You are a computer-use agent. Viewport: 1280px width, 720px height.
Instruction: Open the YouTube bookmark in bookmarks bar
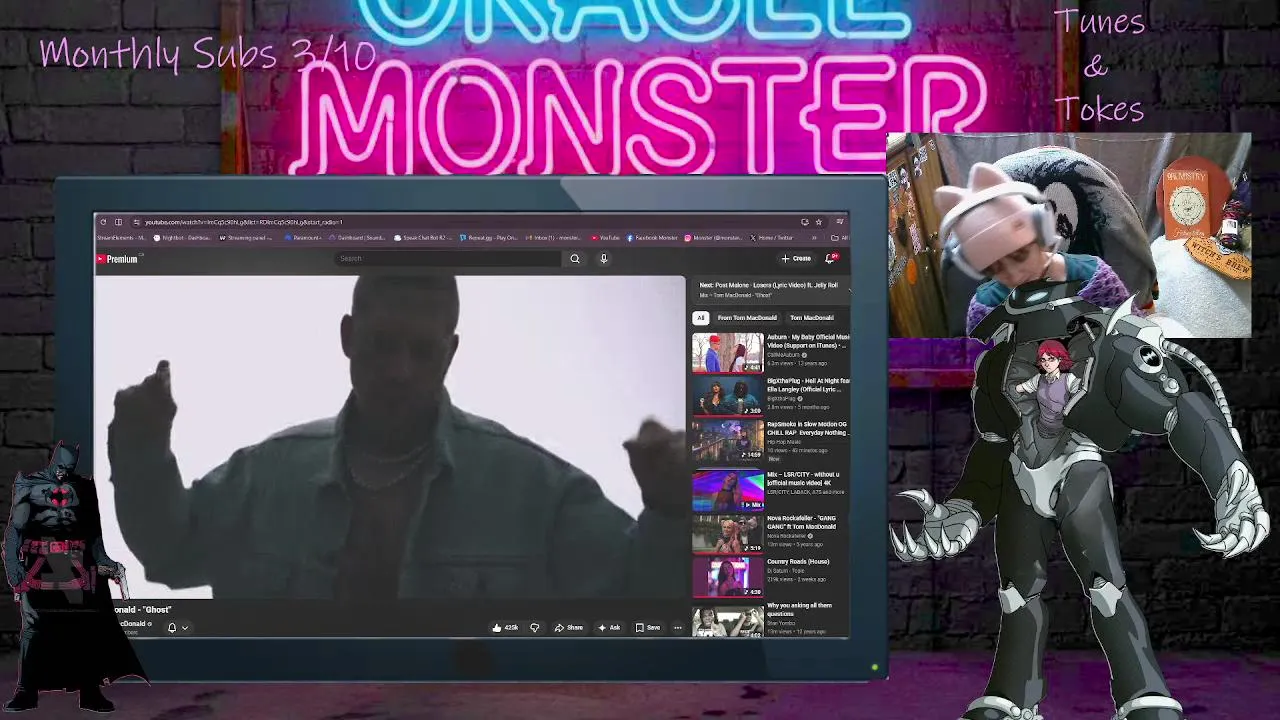click(x=606, y=238)
